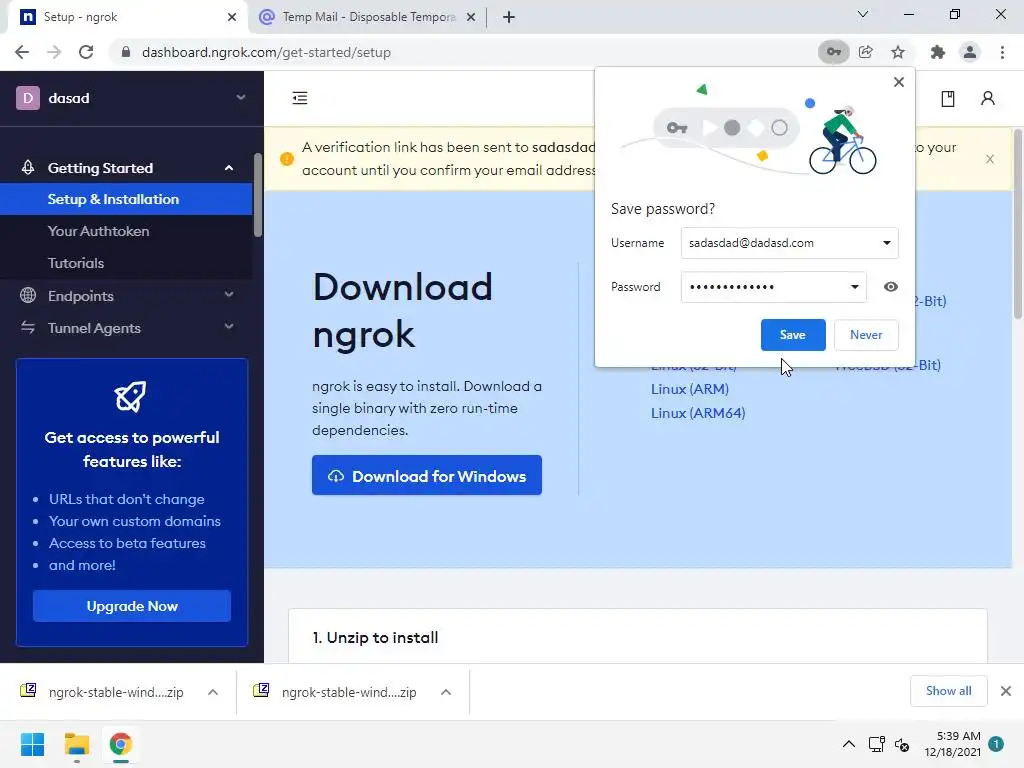1024x768 pixels.
Task: Click the address bar URL
Action: [266, 52]
